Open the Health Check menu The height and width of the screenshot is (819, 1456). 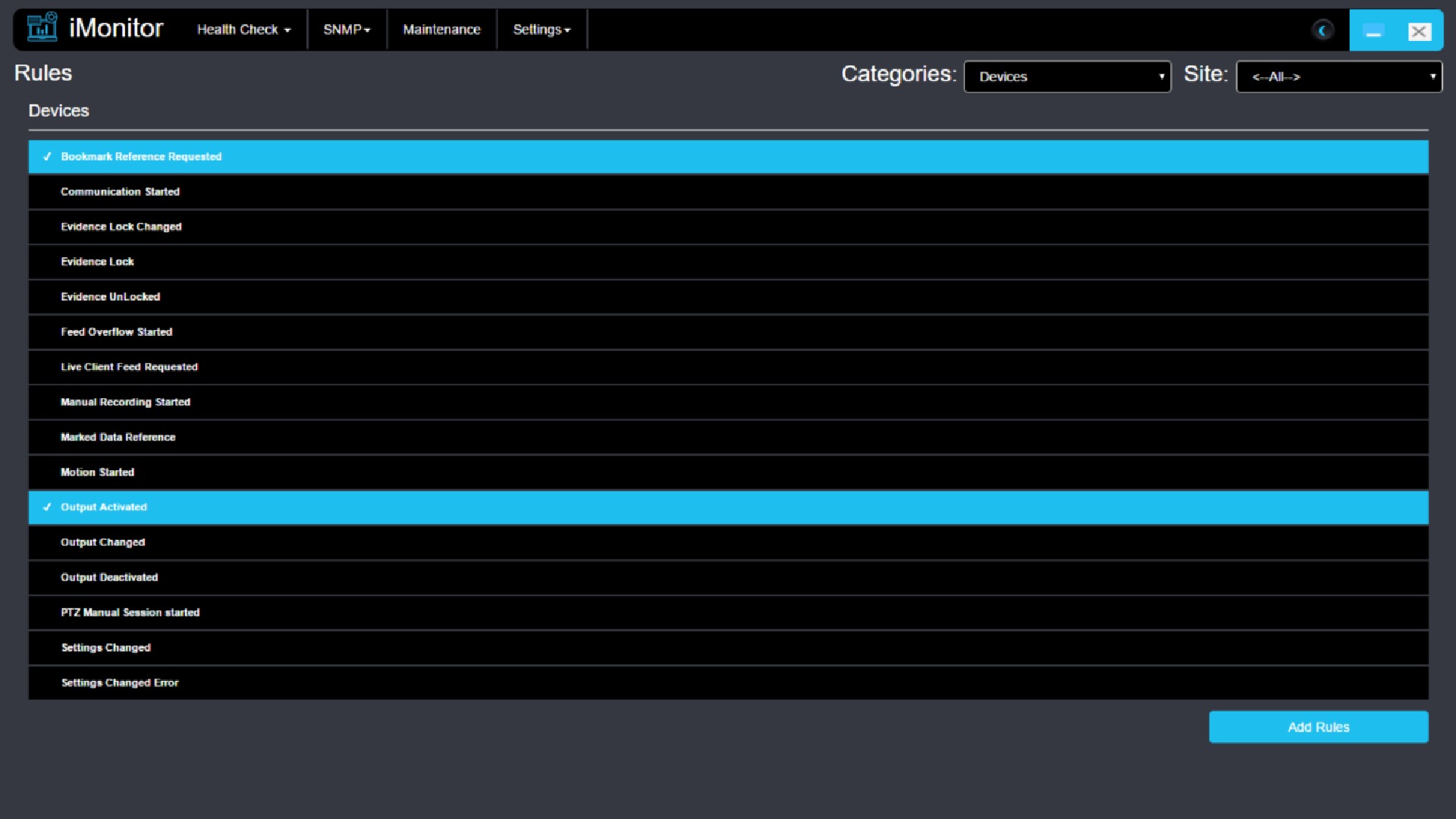[243, 30]
